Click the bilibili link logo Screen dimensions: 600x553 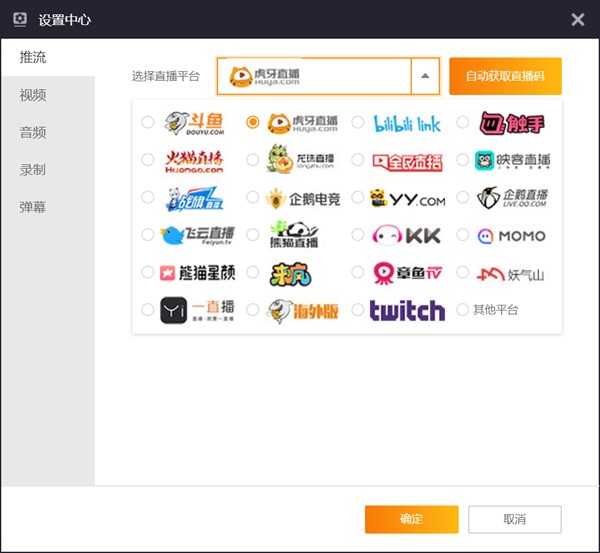click(407, 123)
